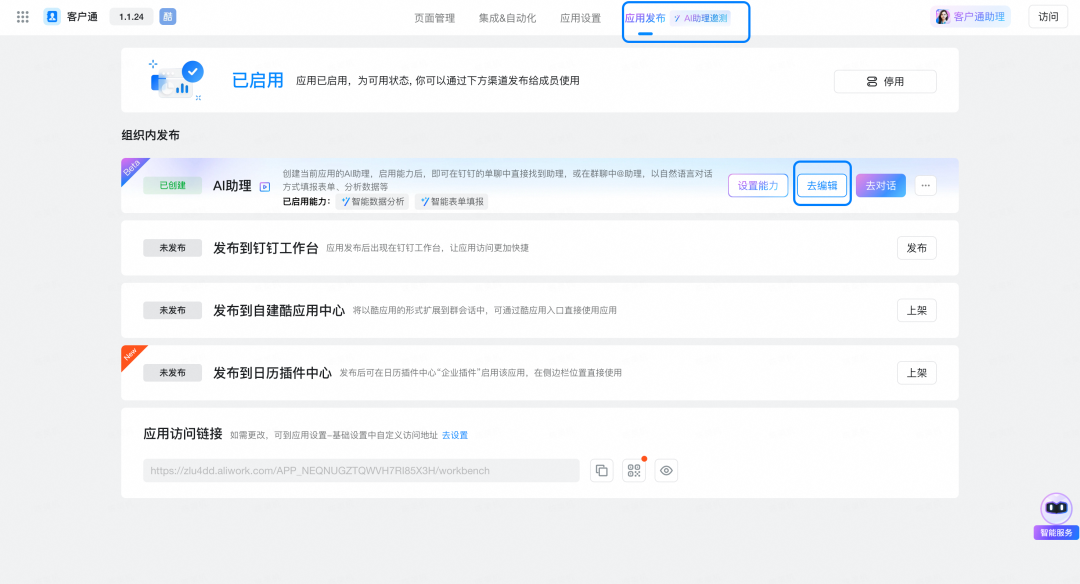The width and height of the screenshot is (1080, 584).
Task: Click the 去设置 link
Action: tap(455, 435)
